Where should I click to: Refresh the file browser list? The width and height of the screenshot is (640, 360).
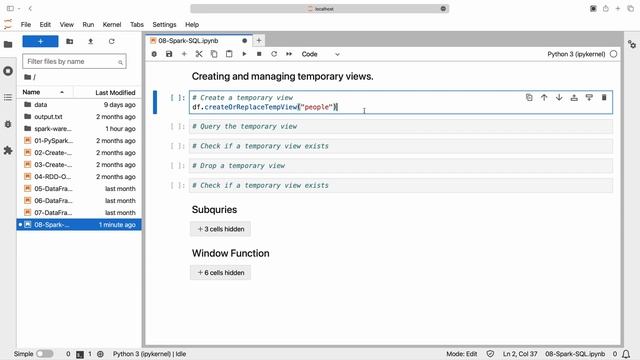pos(111,41)
